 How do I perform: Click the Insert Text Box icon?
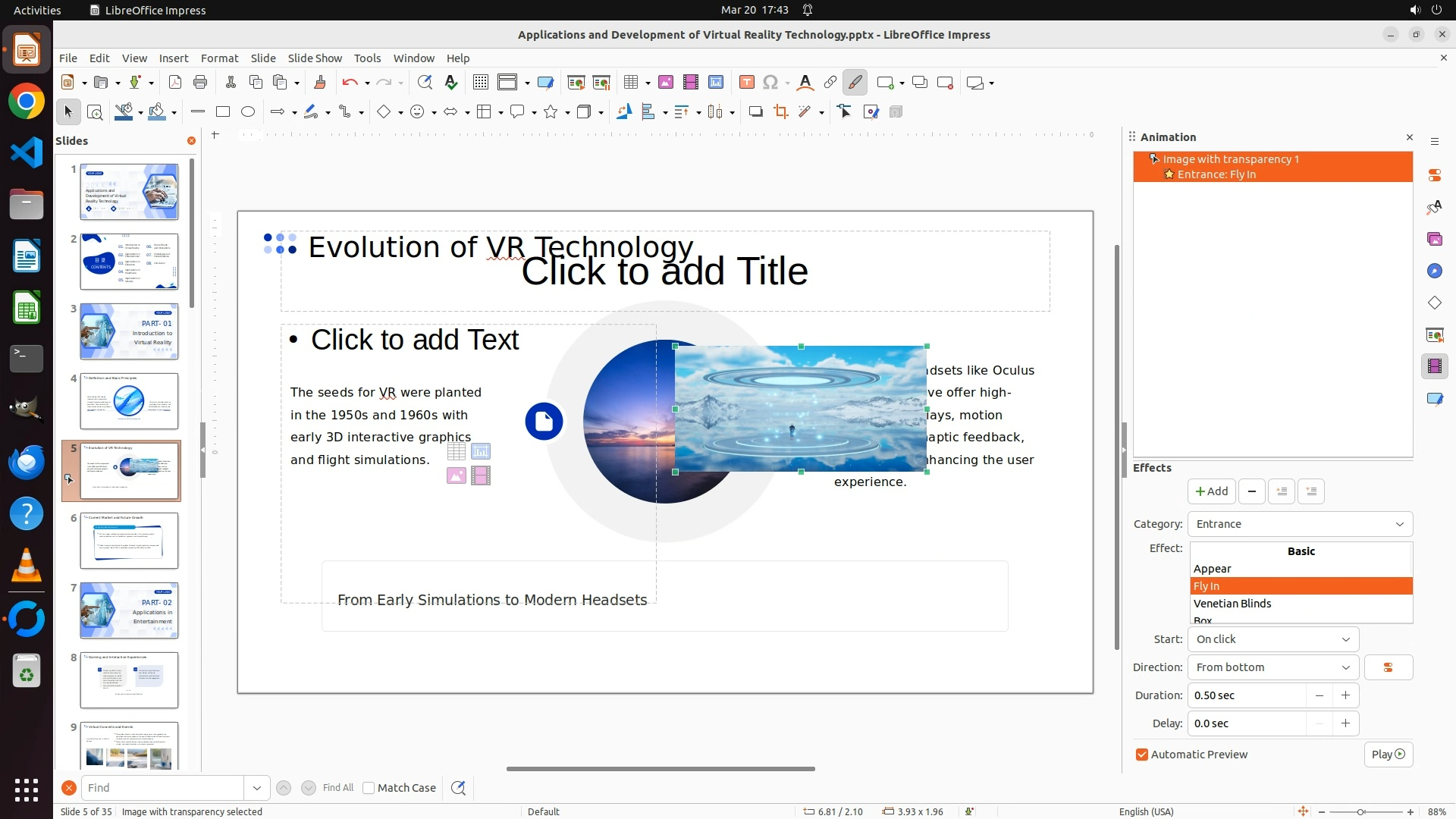[746, 83]
